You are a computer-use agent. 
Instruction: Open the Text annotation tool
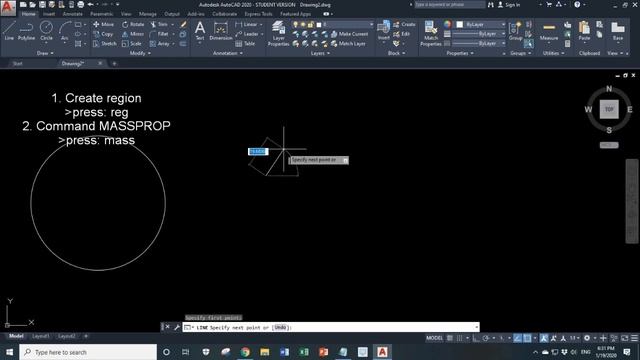[200, 31]
